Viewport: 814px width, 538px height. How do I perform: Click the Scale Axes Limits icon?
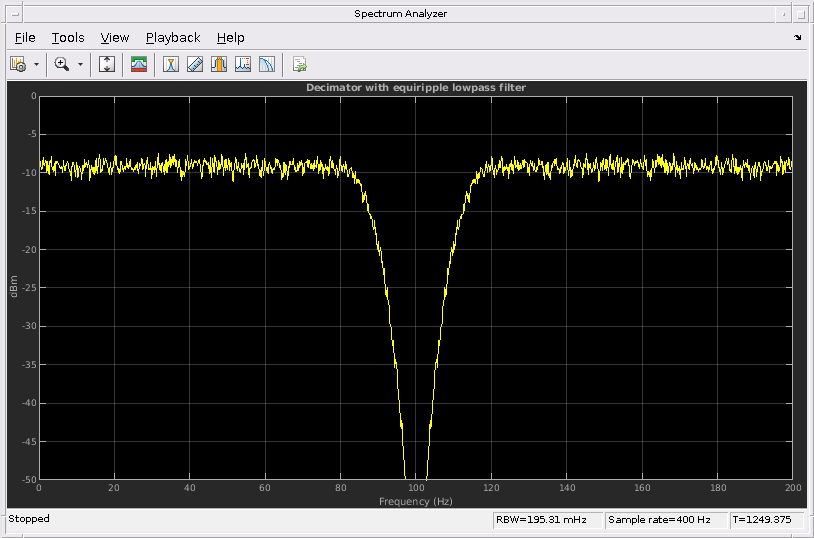coord(108,64)
